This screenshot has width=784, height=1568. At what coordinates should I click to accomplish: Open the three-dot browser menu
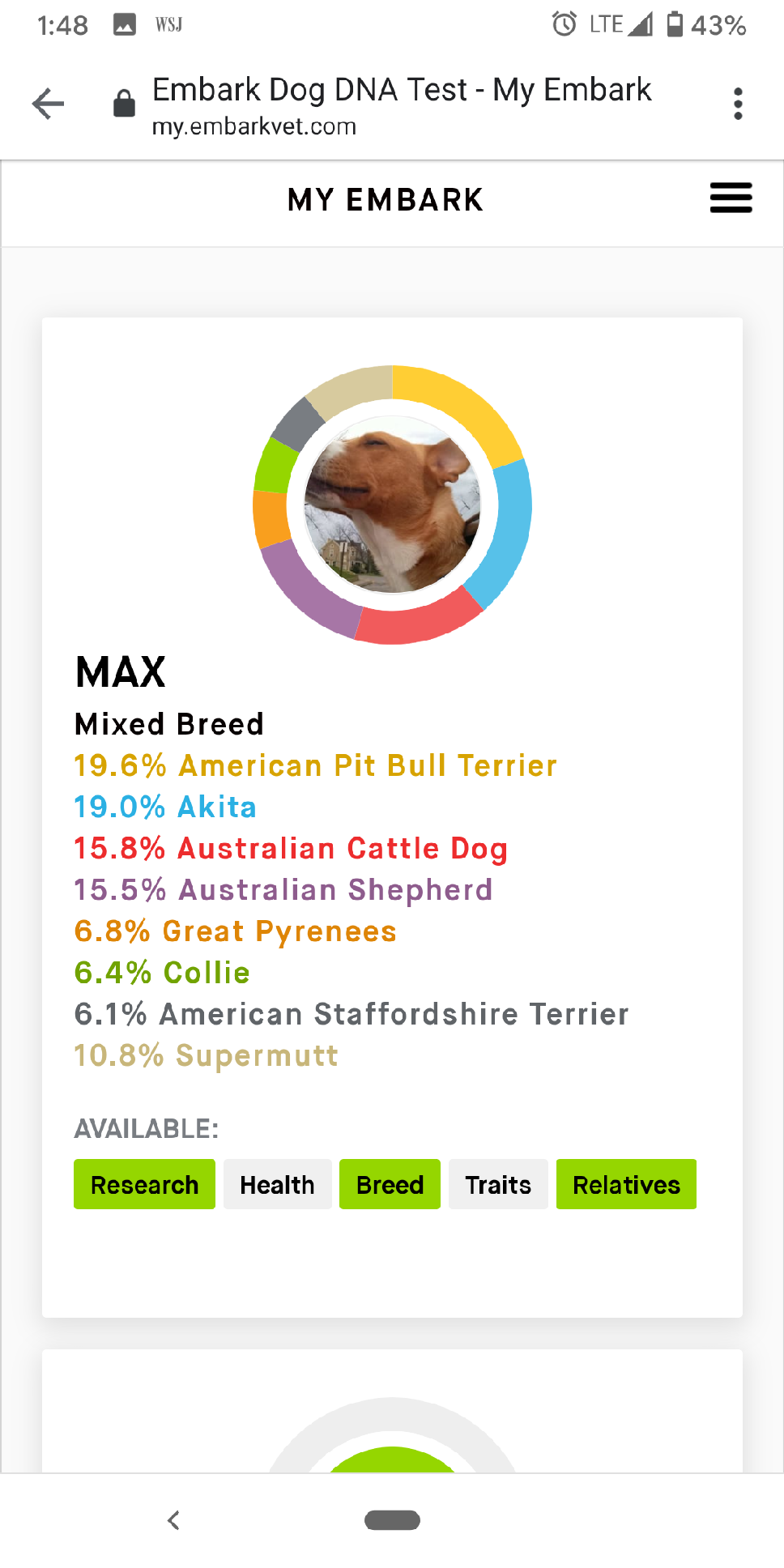pos(737,104)
